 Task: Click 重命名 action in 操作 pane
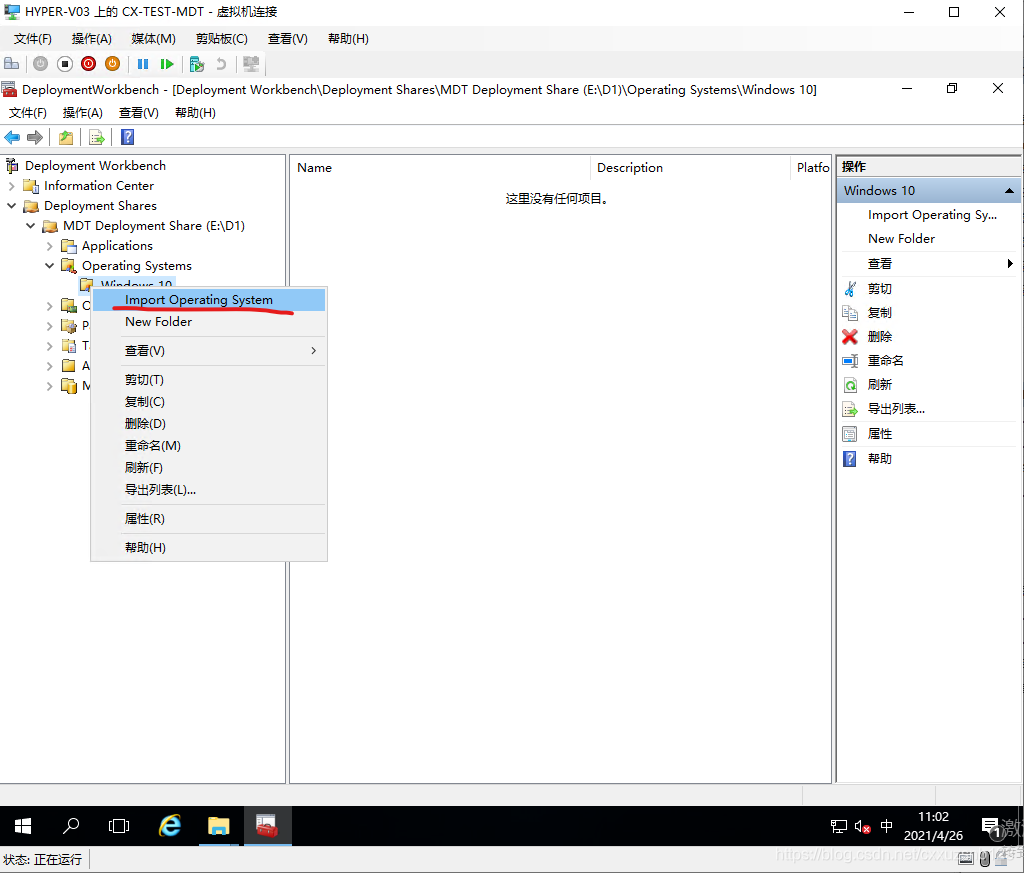pos(885,360)
